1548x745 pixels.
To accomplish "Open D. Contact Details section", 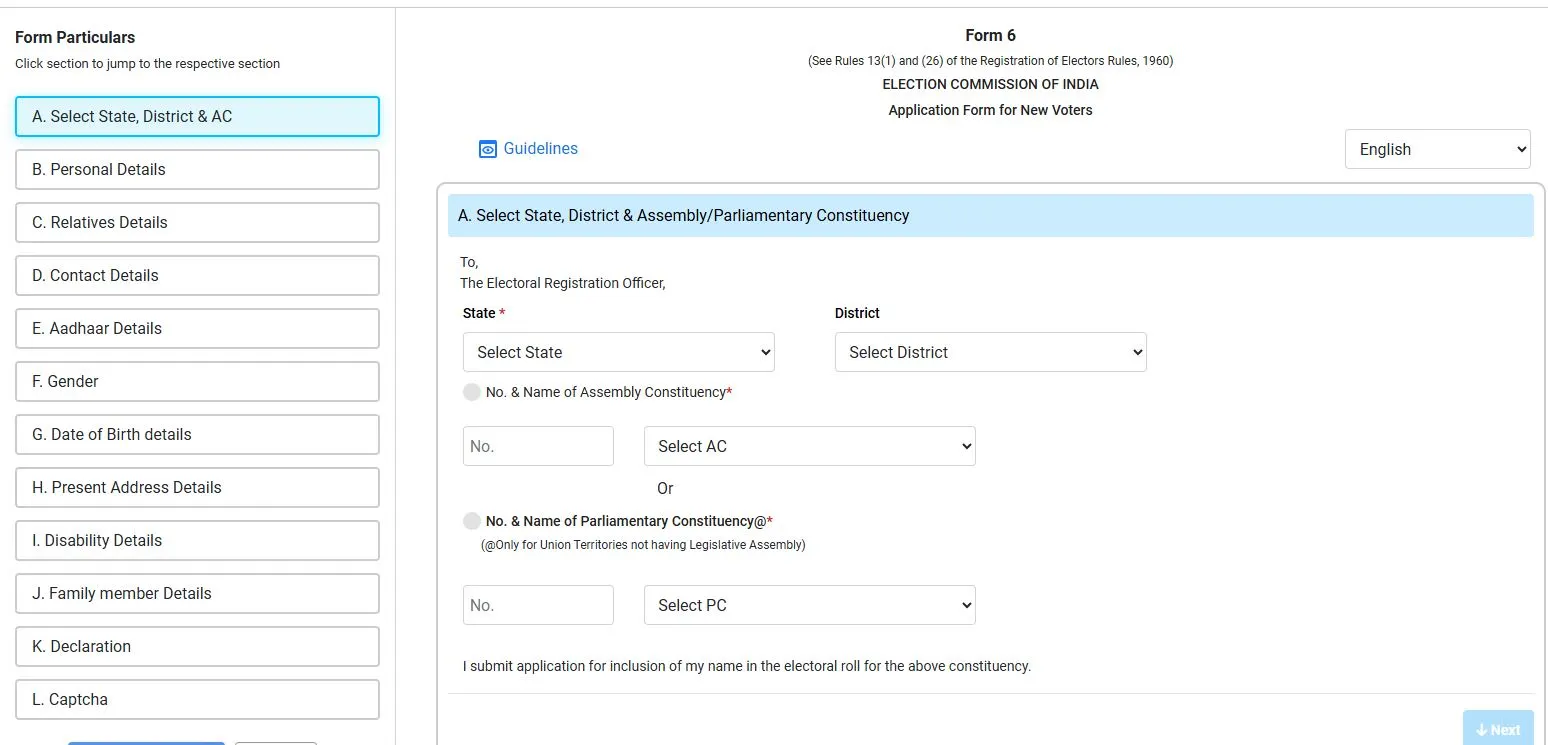I will tap(197, 275).
